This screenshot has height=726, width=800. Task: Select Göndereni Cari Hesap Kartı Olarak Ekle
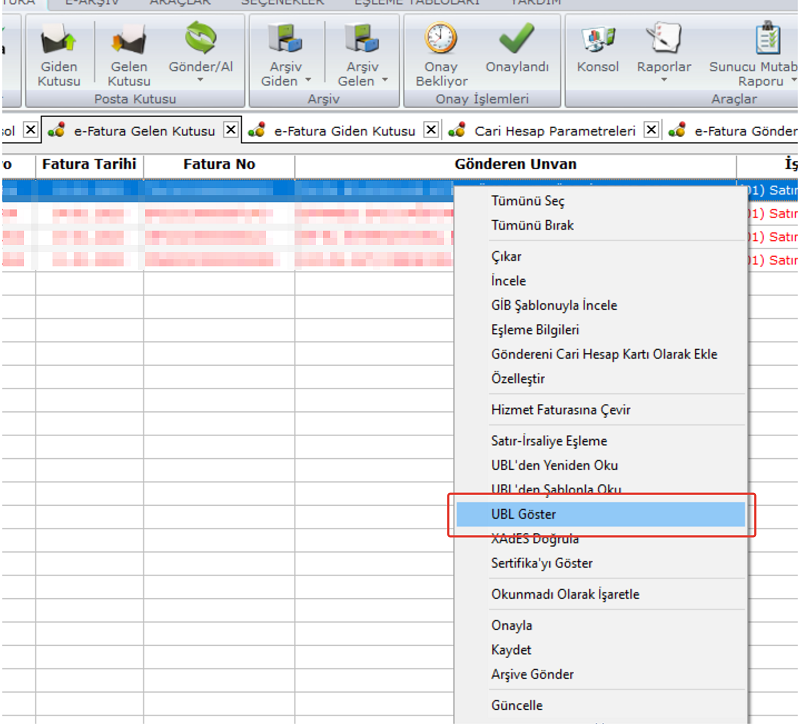(601, 355)
